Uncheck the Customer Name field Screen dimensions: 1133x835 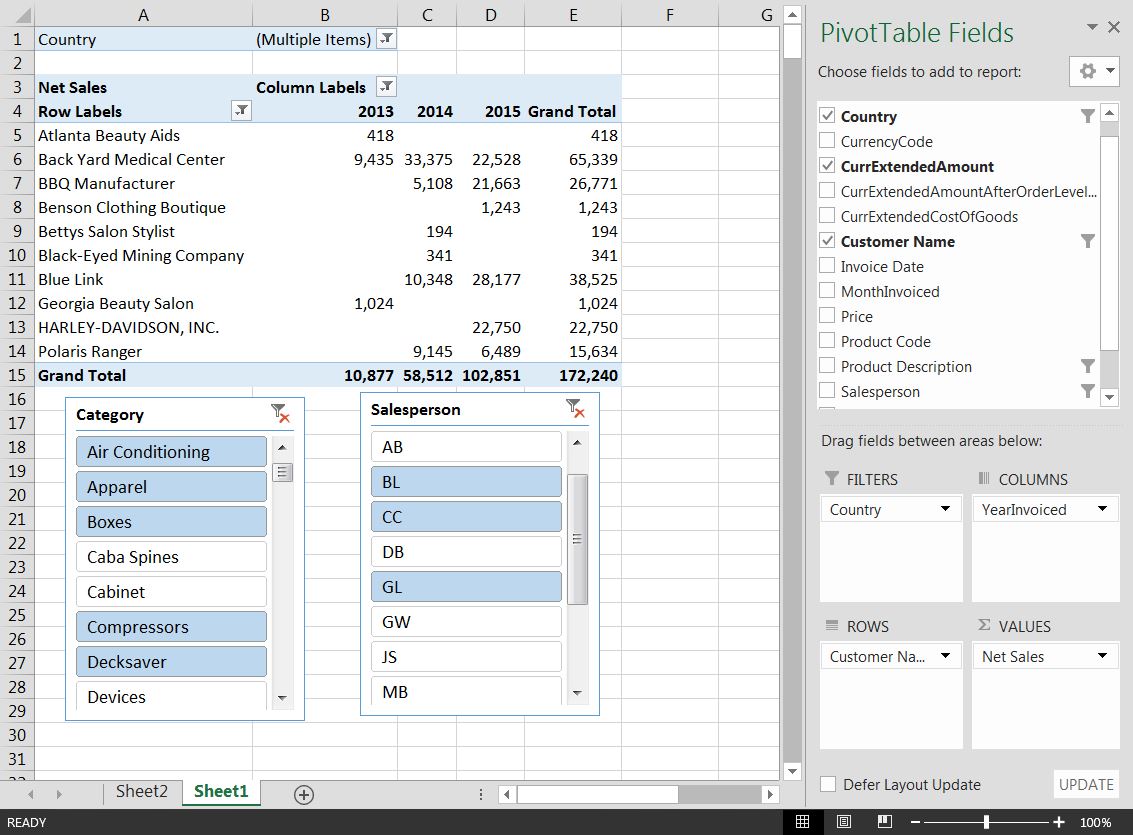coord(827,241)
